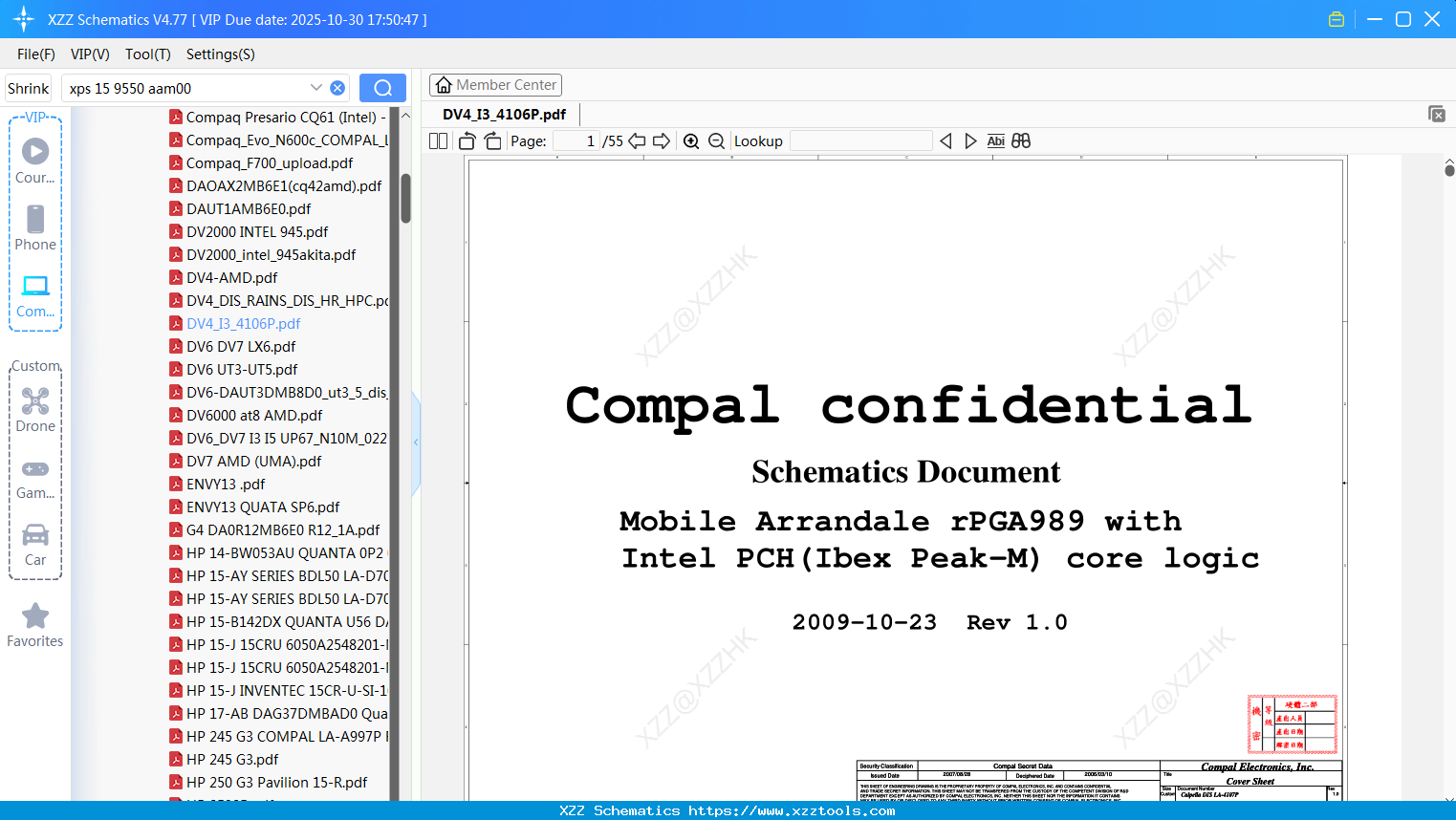Toggle match case Abi option

995,140
